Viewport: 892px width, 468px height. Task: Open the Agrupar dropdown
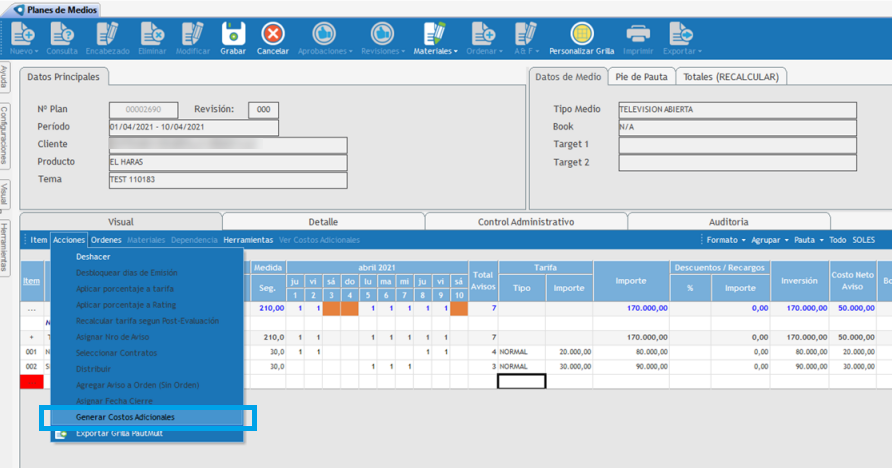[x=770, y=240]
